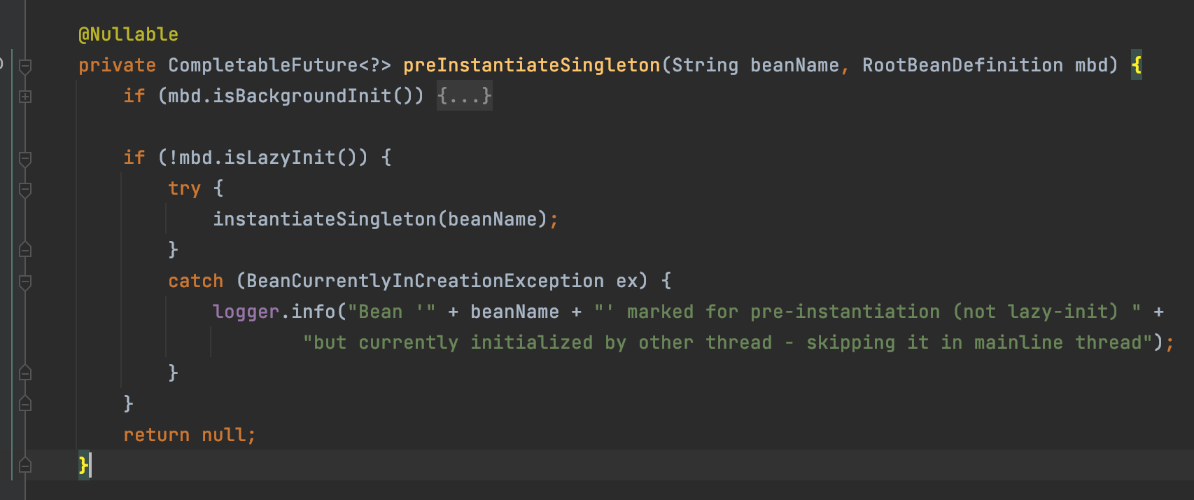Click the preInstantiateSingleton method name
Image resolution: width=1194 pixels, height=500 pixels.
tap(531, 66)
